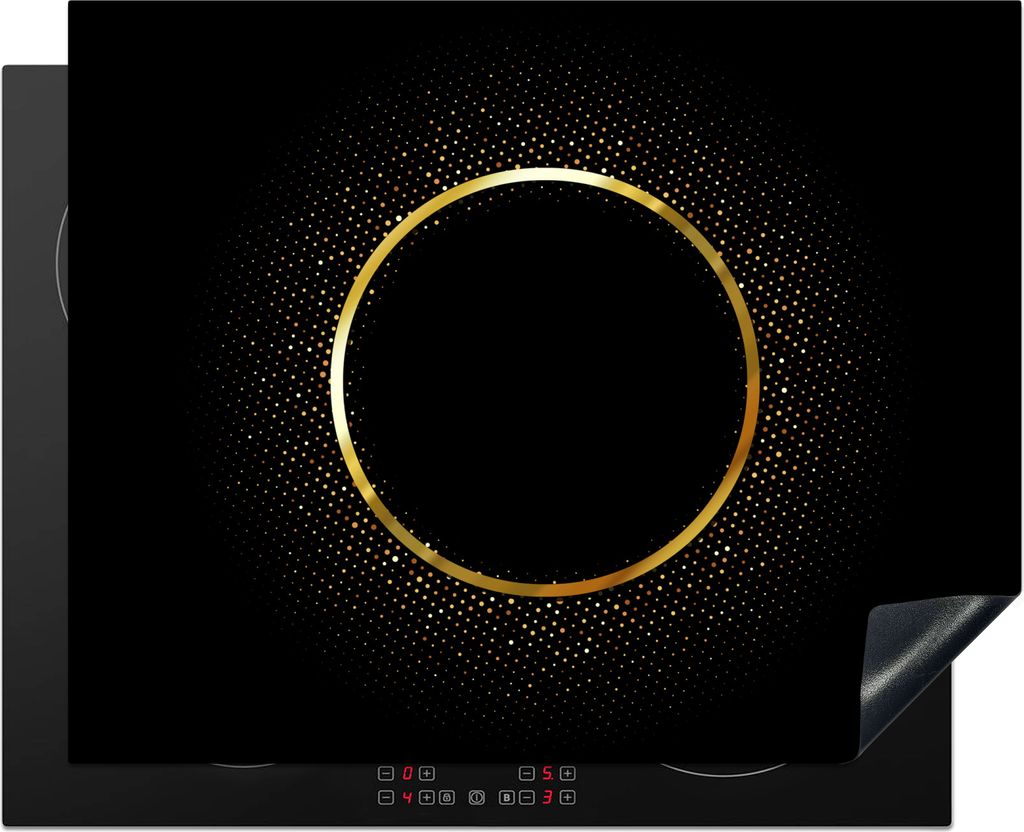Increase the zone showing heat level 4
The width and height of the screenshot is (1024, 832).
pos(427,797)
